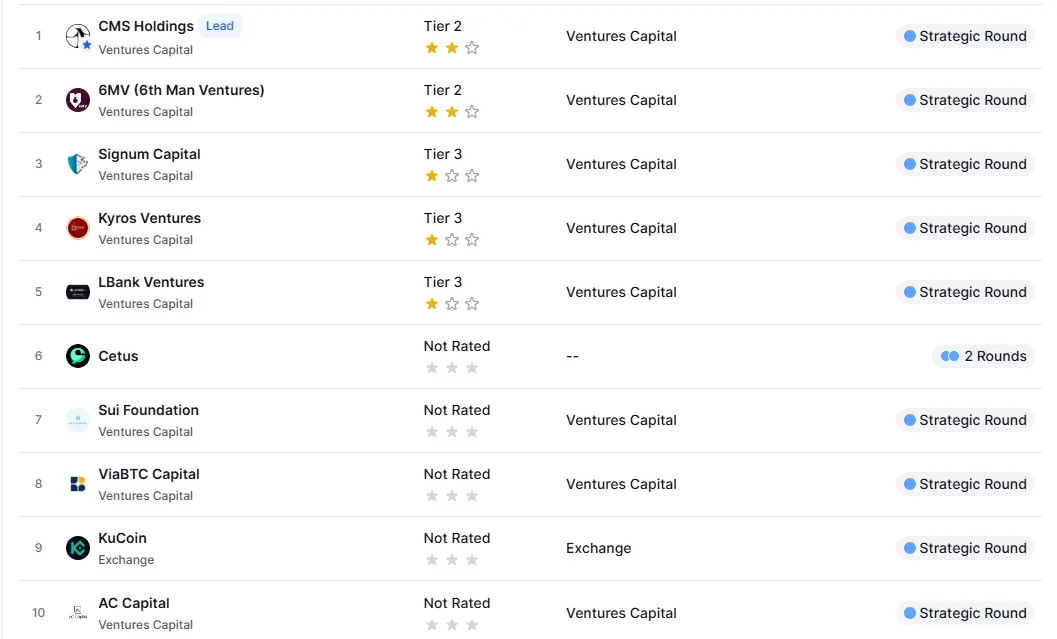The height and width of the screenshot is (639, 1057).
Task: Click the CMS Holdings logo icon
Action: tap(77, 36)
